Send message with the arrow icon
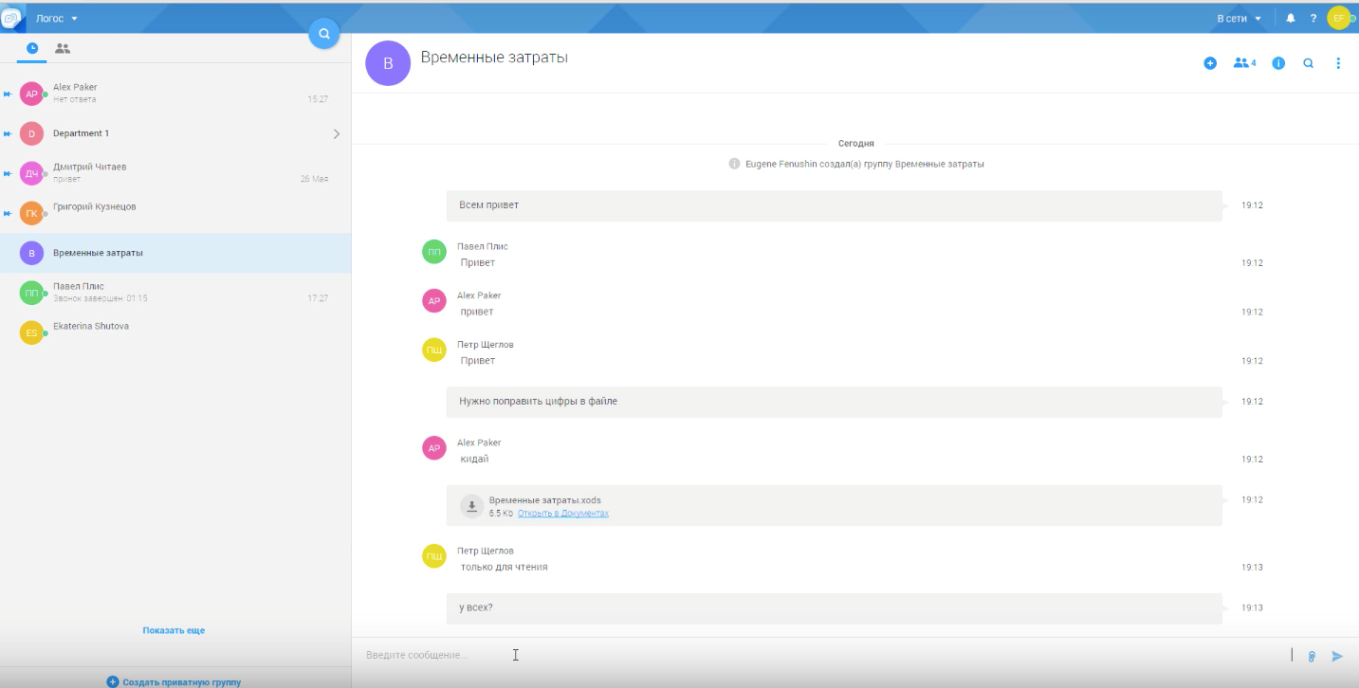 click(1337, 656)
